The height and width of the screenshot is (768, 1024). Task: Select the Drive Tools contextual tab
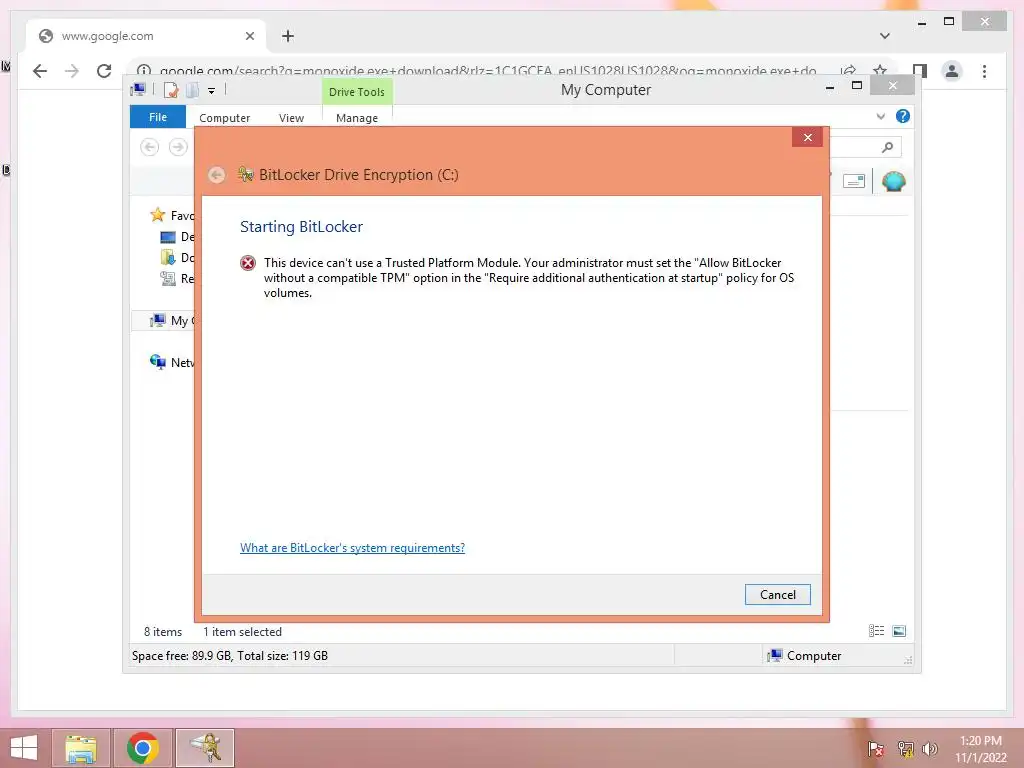[x=357, y=91]
